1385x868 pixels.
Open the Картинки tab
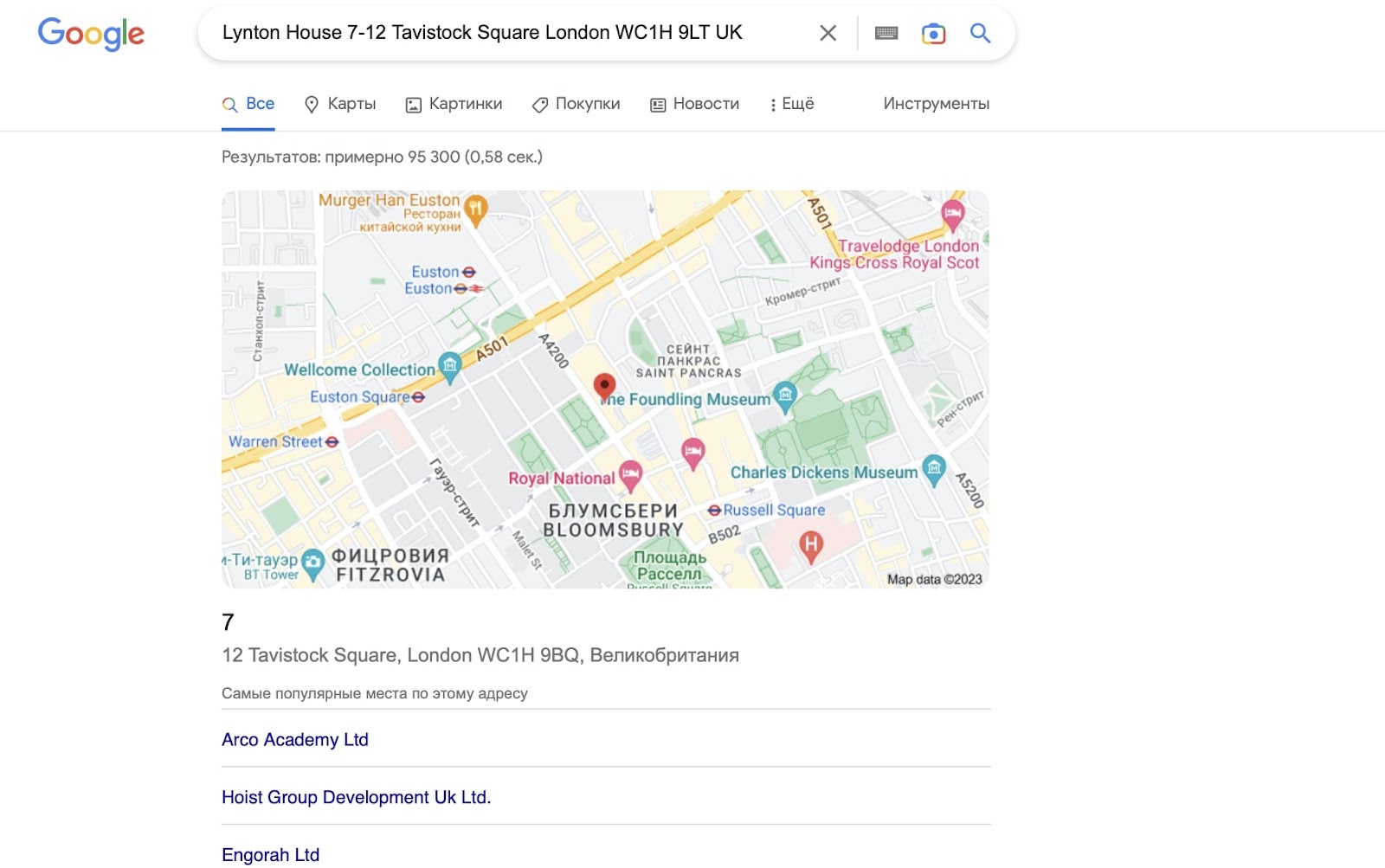(454, 104)
